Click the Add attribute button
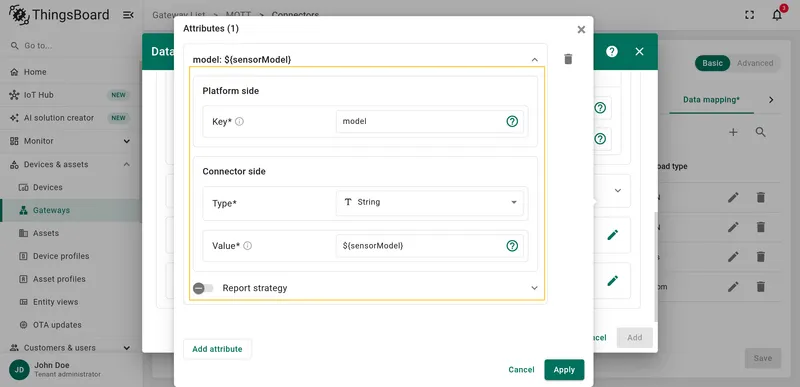 [x=217, y=349]
